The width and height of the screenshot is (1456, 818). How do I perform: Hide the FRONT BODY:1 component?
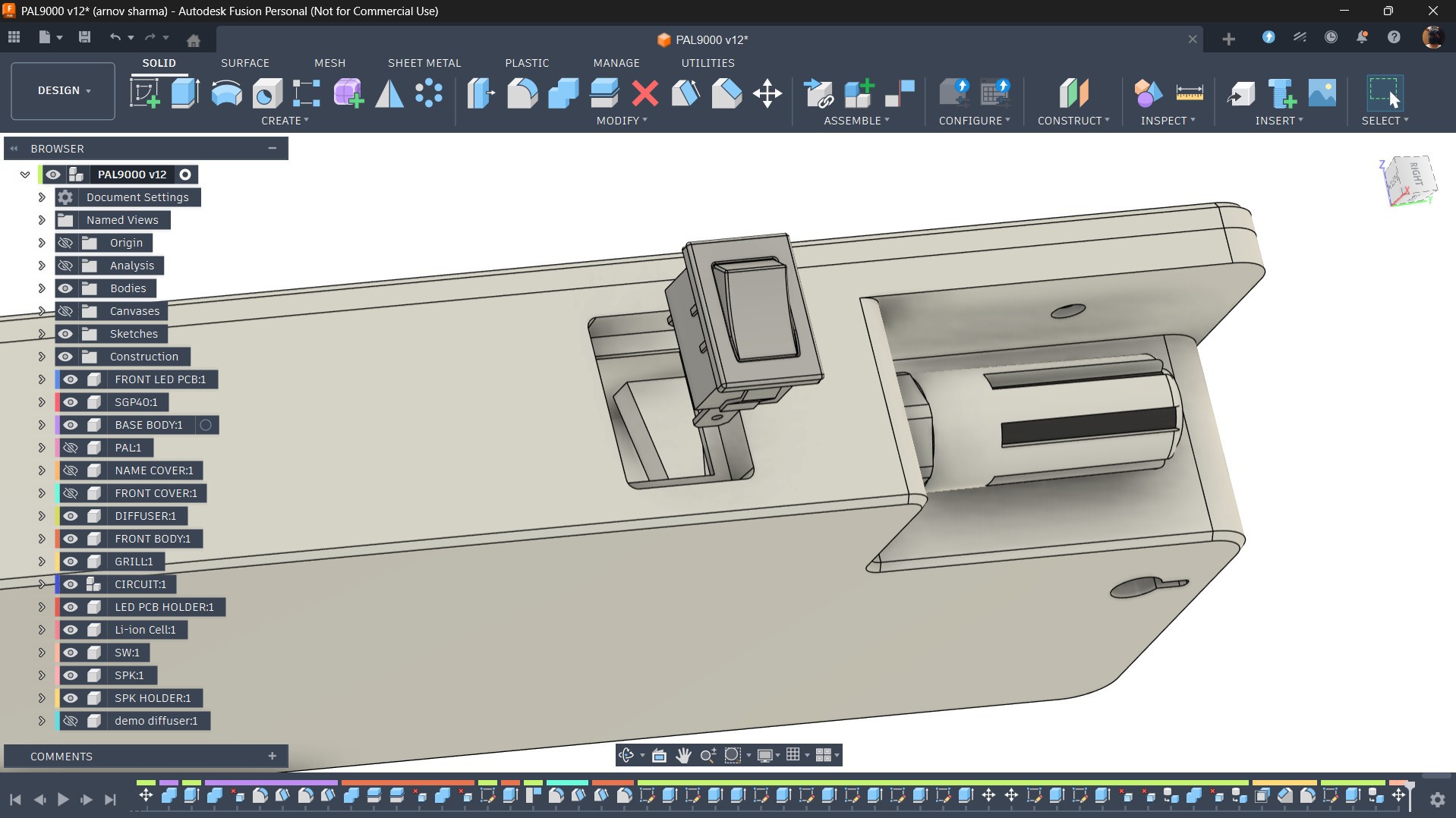(71, 539)
